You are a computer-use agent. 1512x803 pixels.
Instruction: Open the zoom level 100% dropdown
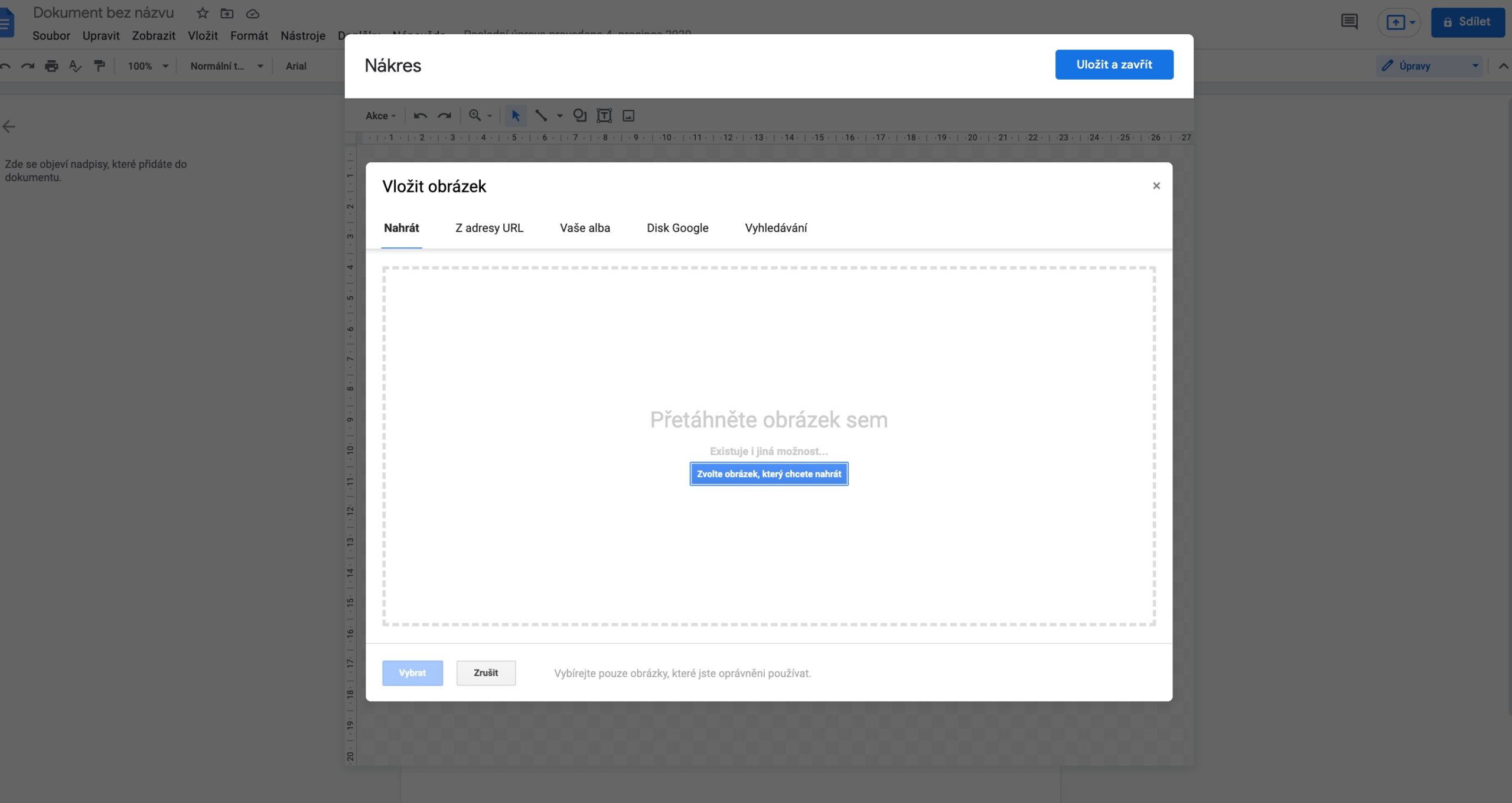146,66
